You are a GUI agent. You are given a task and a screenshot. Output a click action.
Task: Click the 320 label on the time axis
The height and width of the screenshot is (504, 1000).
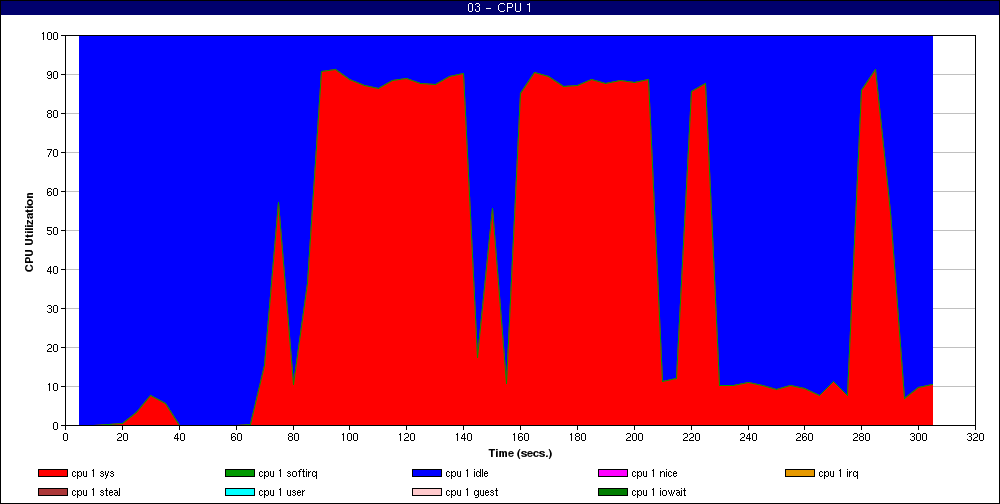(975, 437)
